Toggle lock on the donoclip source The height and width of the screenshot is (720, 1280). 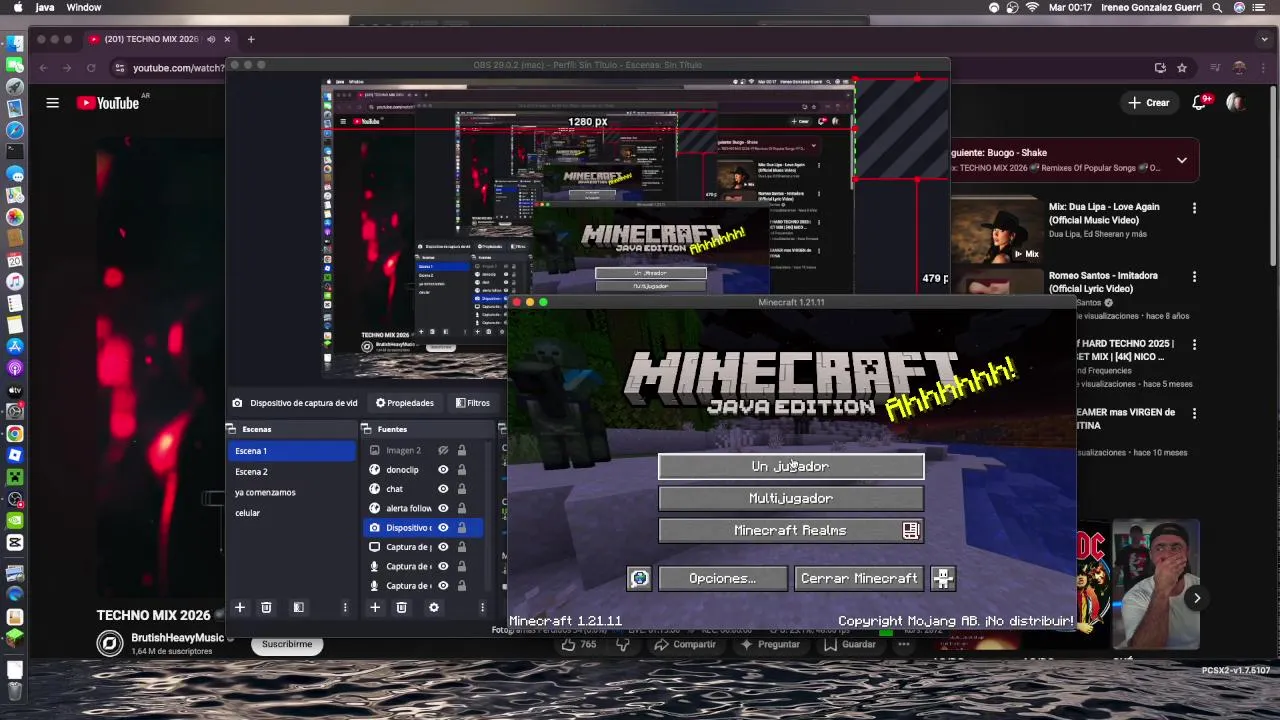[x=461, y=470]
